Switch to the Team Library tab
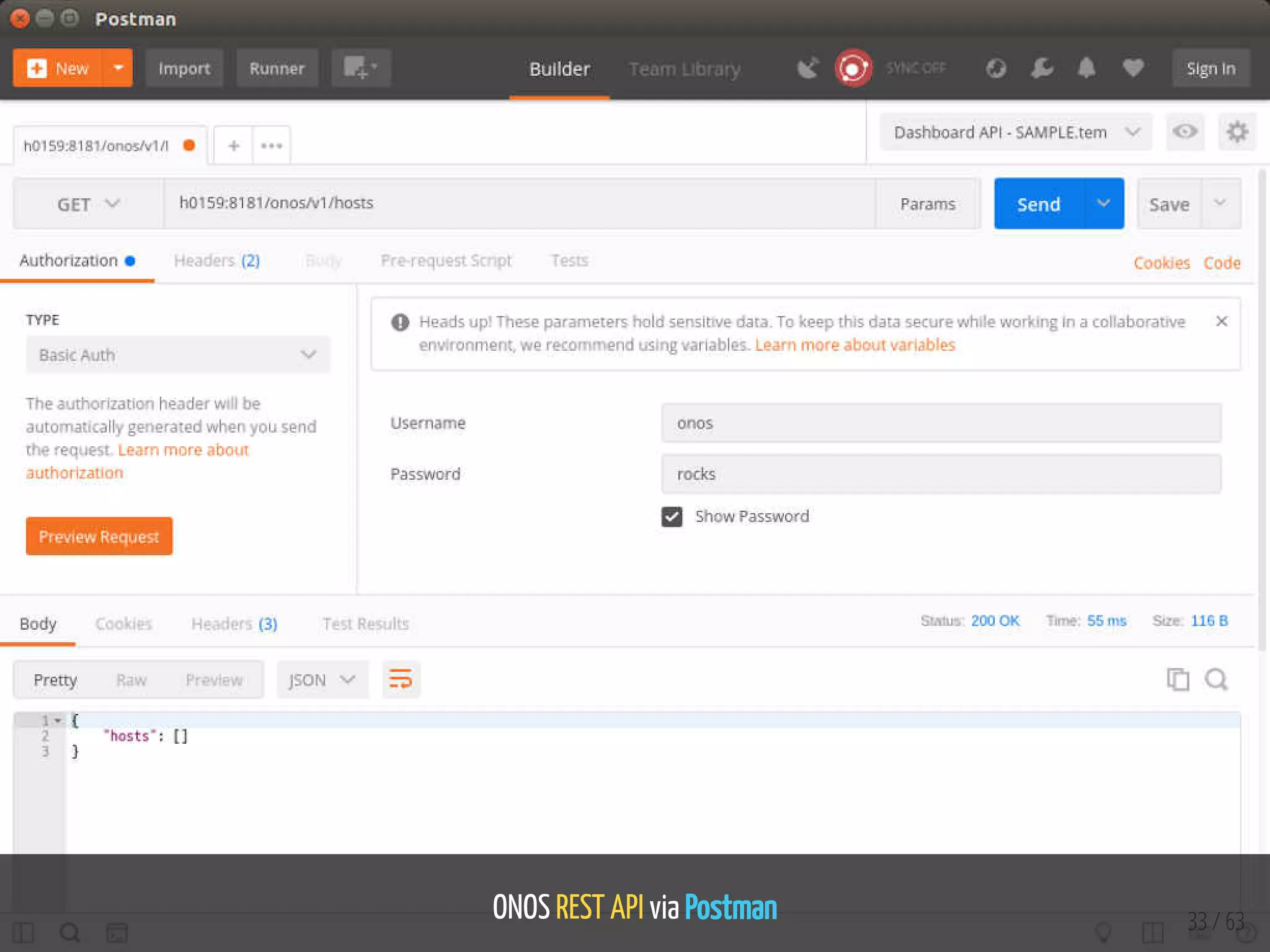 [685, 69]
